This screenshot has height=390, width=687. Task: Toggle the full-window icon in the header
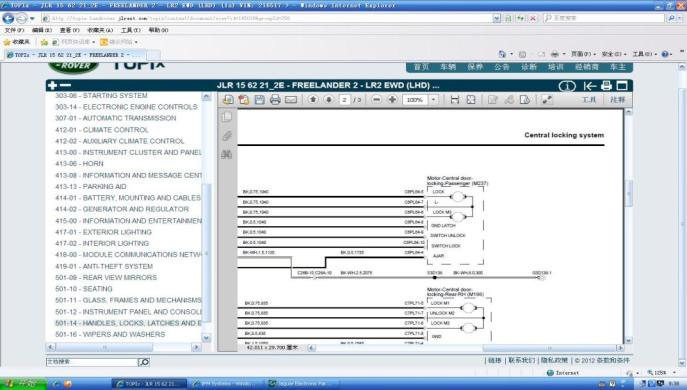(x=622, y=85)
